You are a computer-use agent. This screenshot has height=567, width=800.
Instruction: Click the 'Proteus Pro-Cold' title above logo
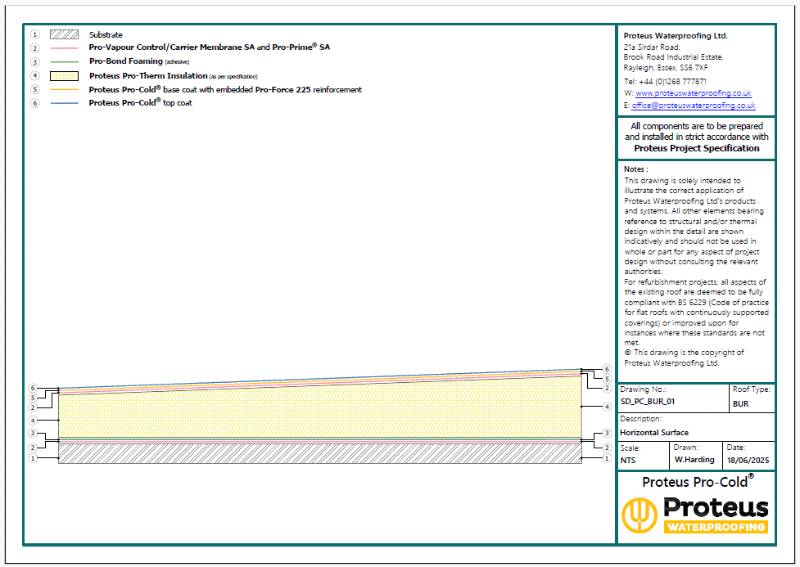click(697, 481)
